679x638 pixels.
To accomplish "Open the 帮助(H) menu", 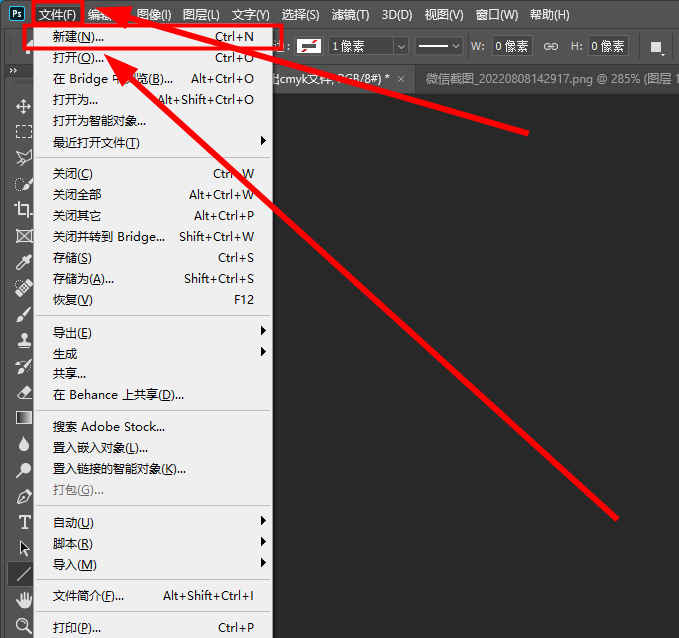I will 550,15.
